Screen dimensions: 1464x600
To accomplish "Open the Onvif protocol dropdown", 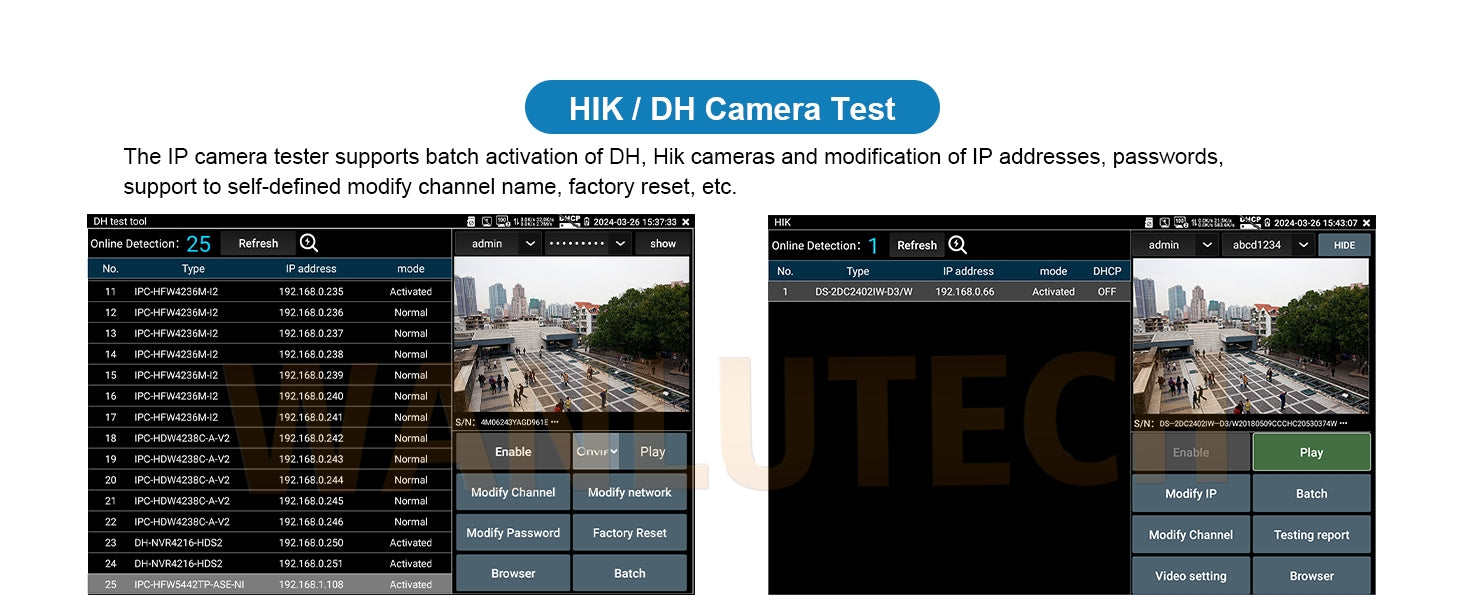I will [x=597, y=451].
